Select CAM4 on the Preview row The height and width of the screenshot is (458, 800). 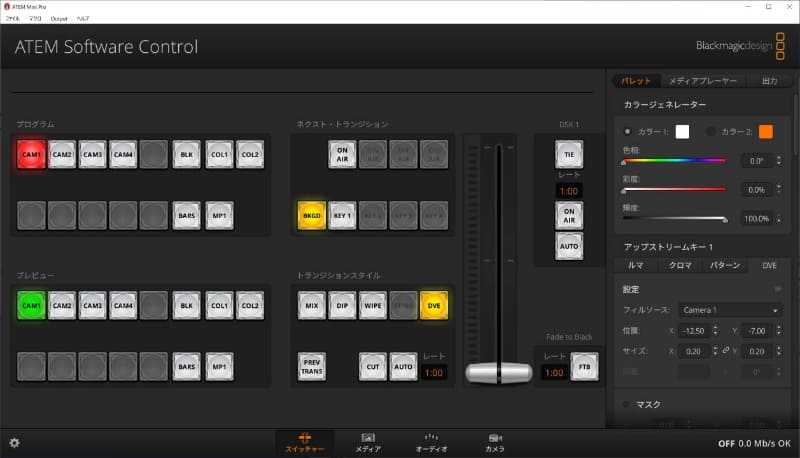[x=123, y=305]
